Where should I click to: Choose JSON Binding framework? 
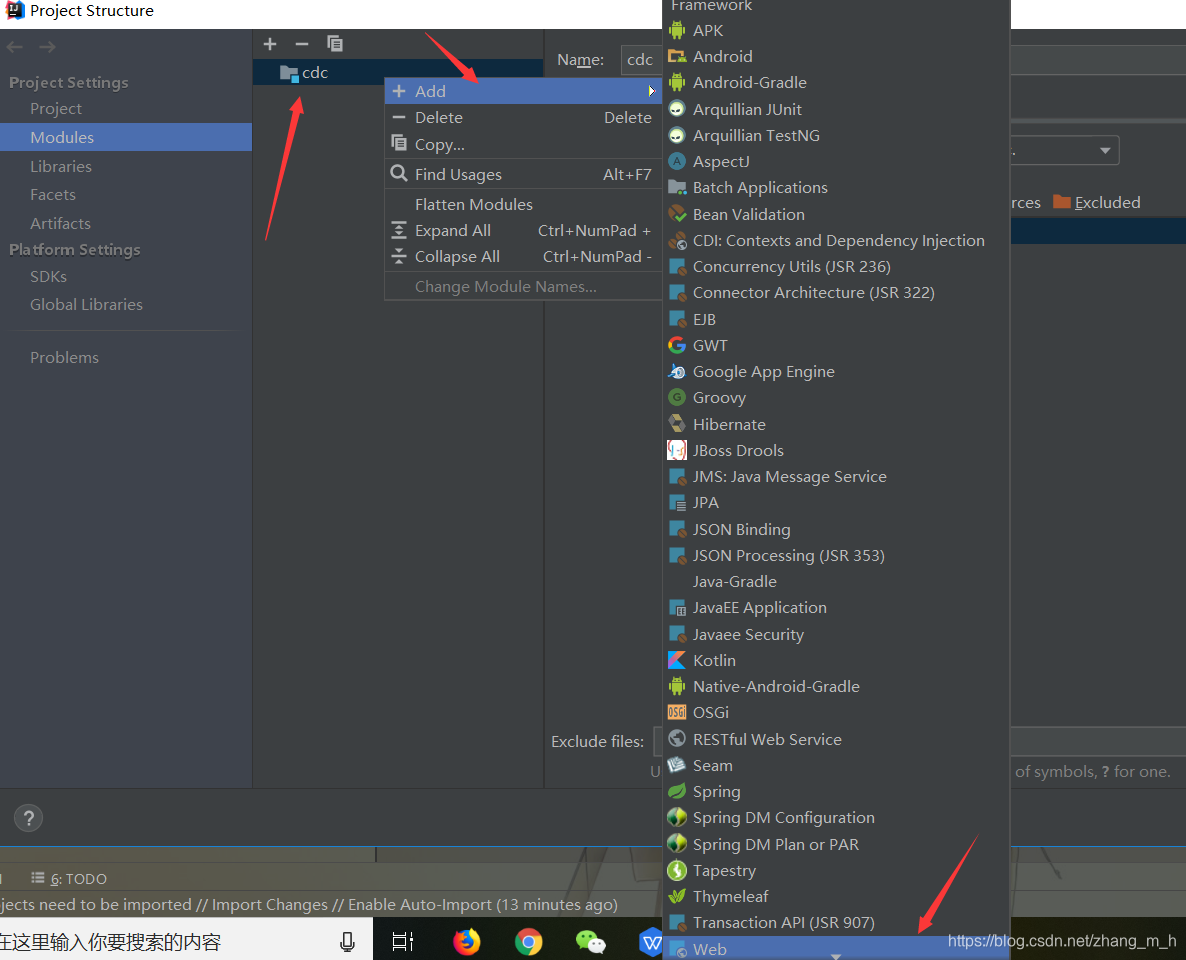tap(836, 529)
